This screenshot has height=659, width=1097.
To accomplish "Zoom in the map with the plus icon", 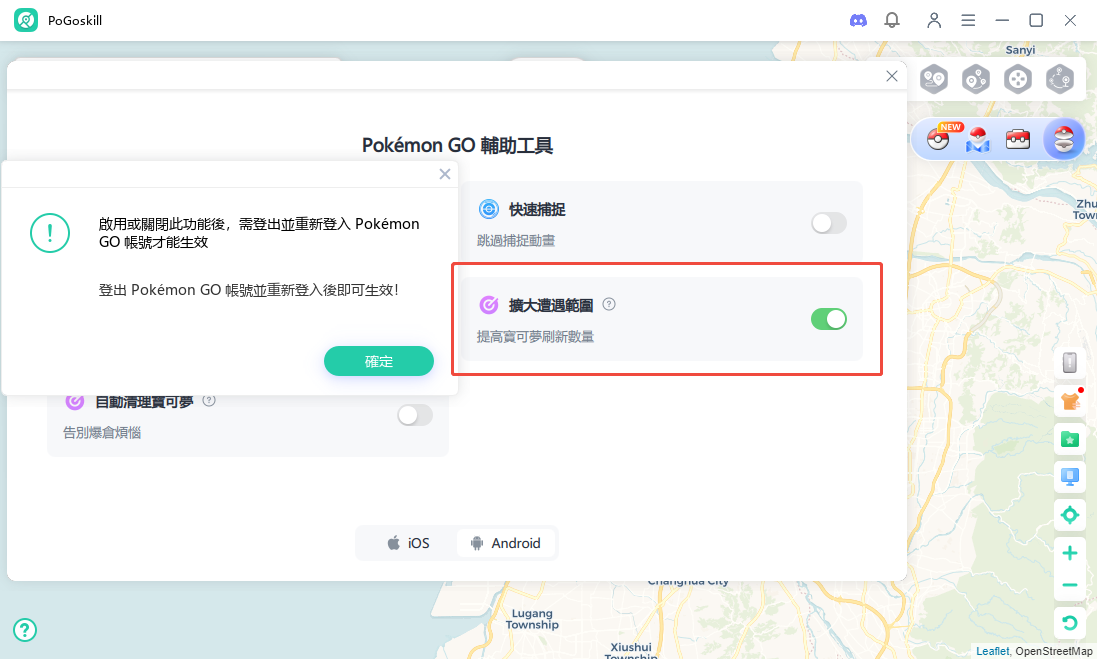I will 1070,553.
